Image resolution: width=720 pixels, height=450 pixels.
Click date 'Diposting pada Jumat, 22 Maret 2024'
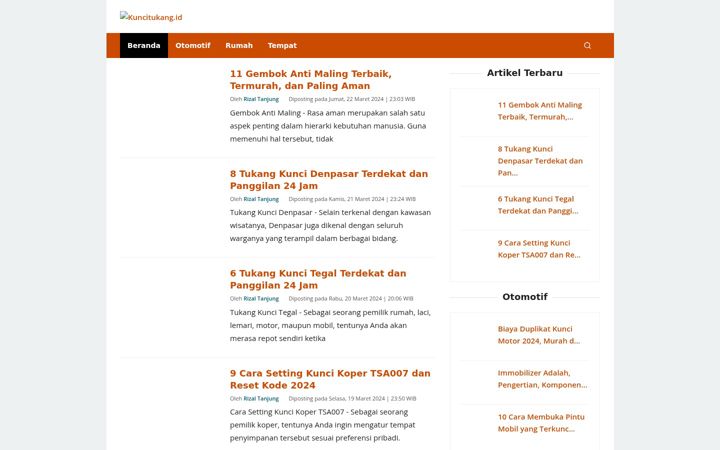pyautogui.click(x=352, y=99)
